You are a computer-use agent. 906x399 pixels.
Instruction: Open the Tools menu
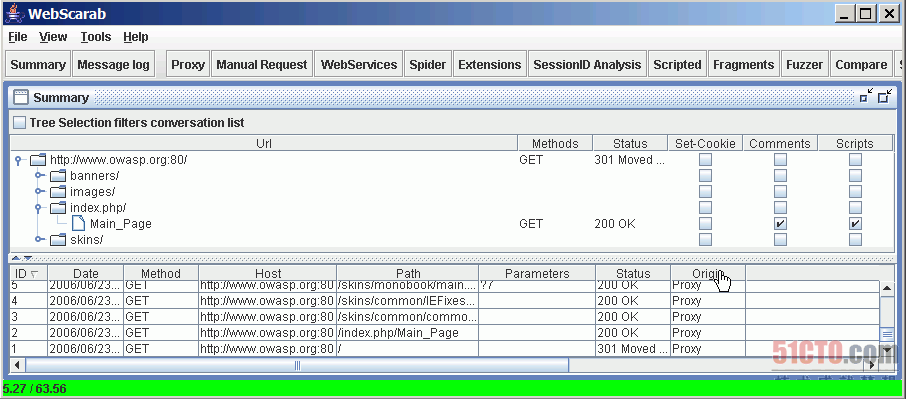[95, 37]
